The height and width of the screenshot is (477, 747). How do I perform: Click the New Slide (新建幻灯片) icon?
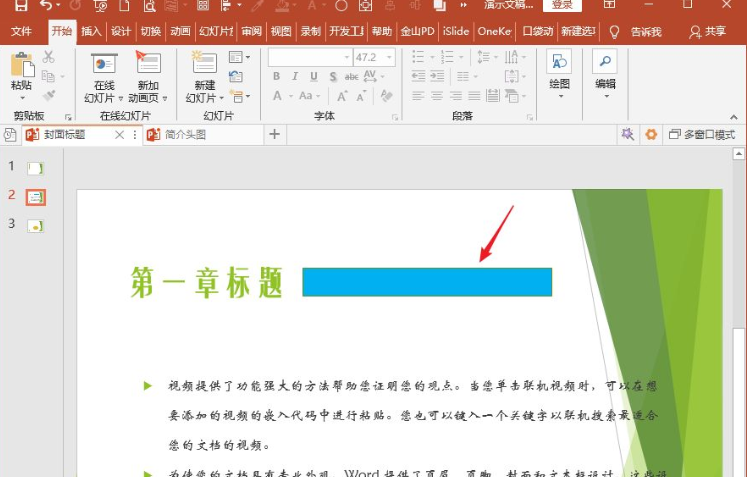coord(205,62)
